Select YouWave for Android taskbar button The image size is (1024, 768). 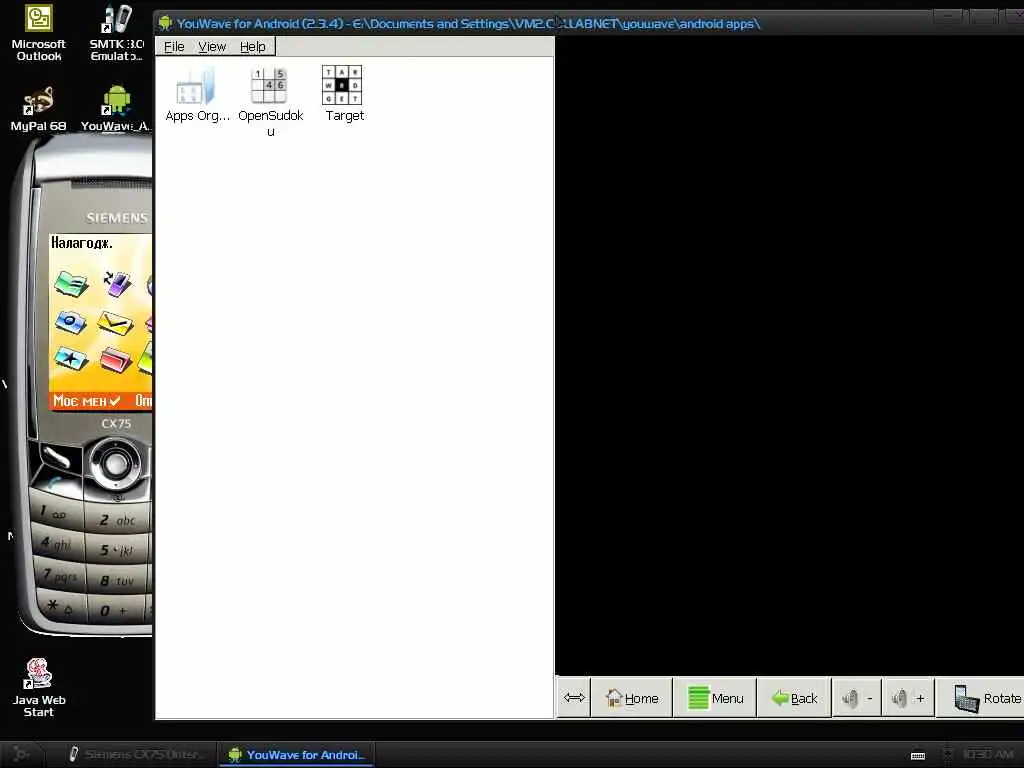[x=296, y=754]
